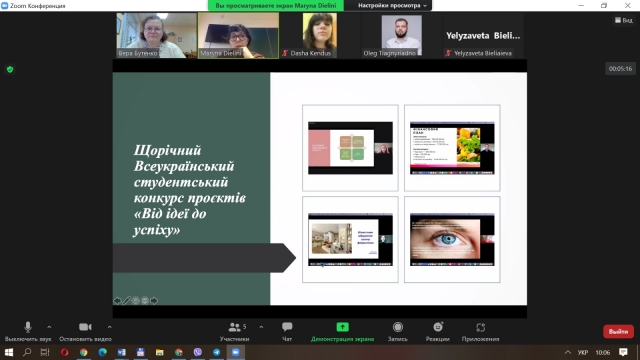The width and height of the screenshot is (640, 360).
Task: Click the financial plan screenshot with salad image
Action: pyautogui.click(x=452, y=148)
